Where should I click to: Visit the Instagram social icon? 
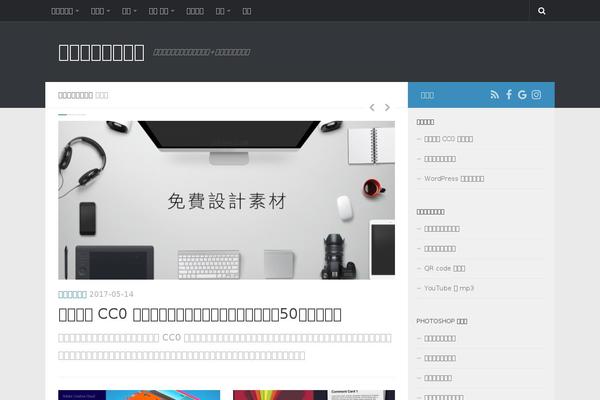click(x=536, y=95)
